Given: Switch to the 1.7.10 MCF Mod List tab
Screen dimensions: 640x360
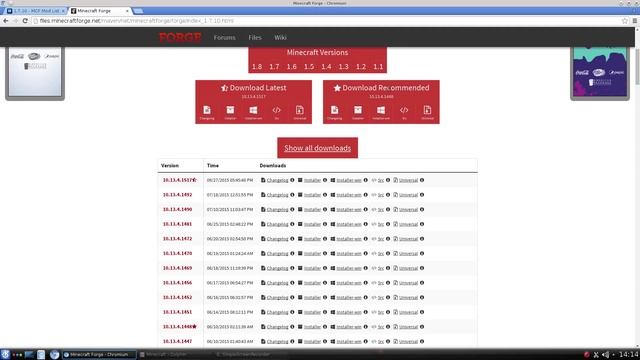Looking at the screenshot, I should tap(35, 11).
